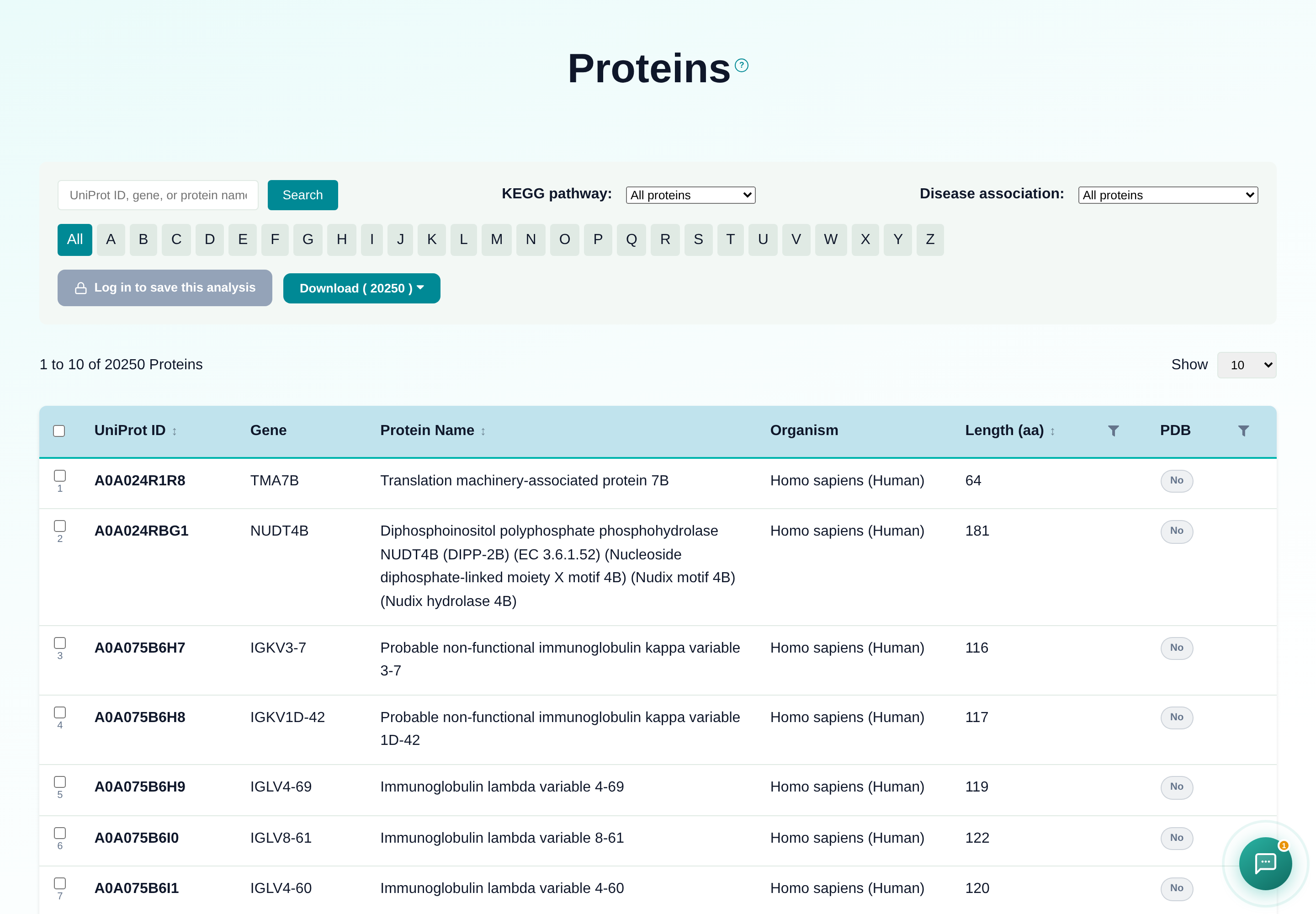Filter proteins by letter L
1316x914 pixels.
463,239
